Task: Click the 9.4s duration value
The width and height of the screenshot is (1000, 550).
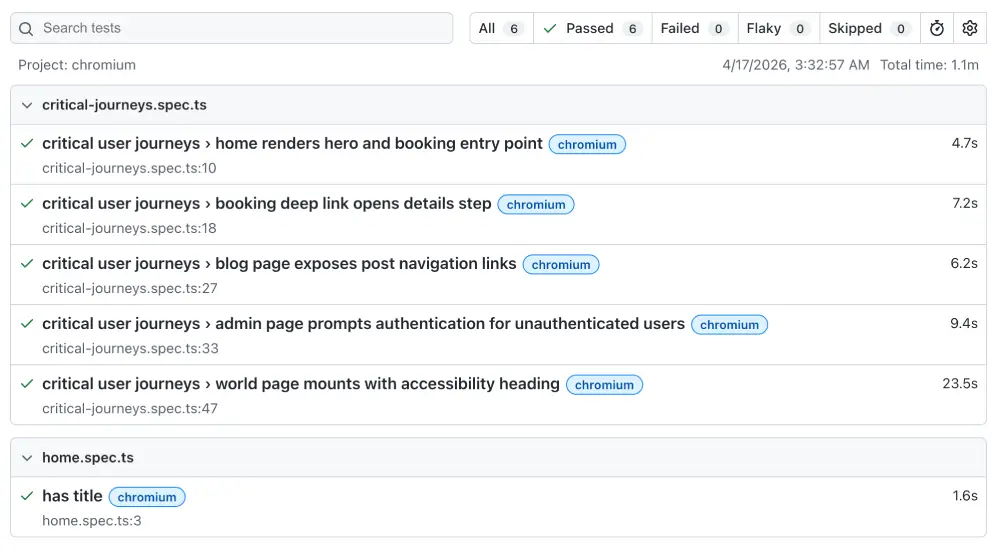Action: tap(964, 323)
